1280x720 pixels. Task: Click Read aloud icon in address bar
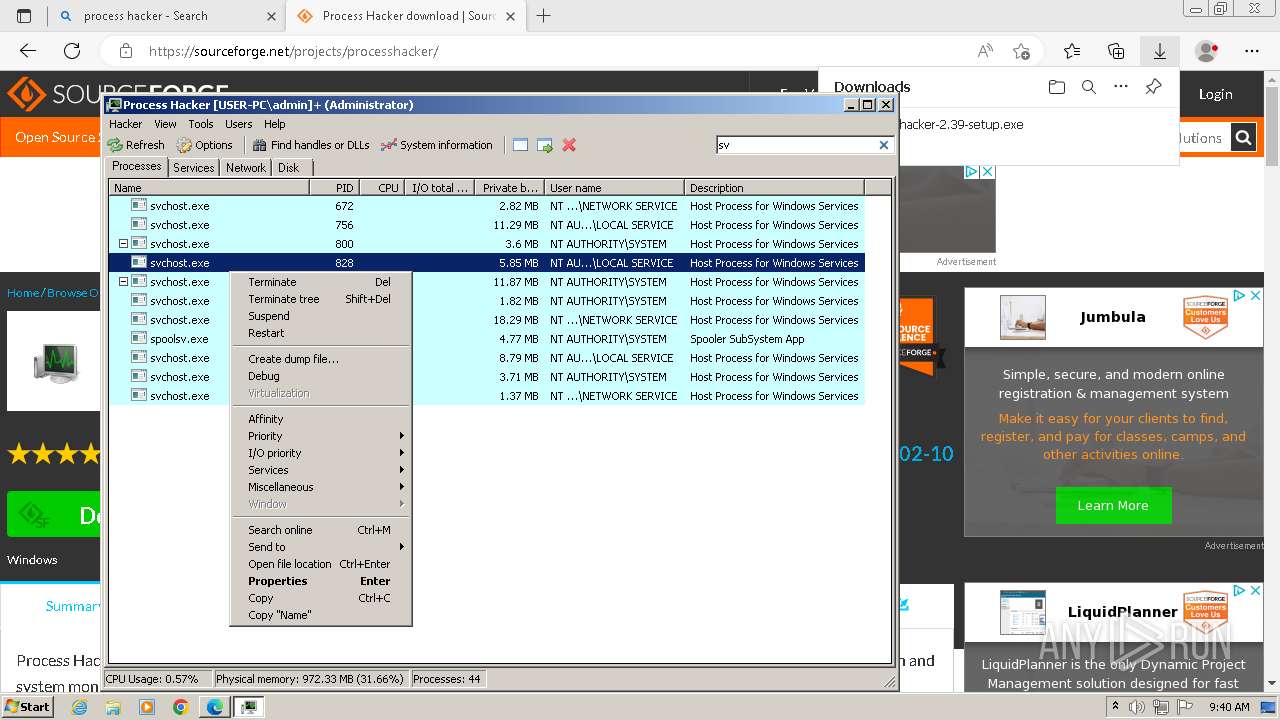point(985,51)
